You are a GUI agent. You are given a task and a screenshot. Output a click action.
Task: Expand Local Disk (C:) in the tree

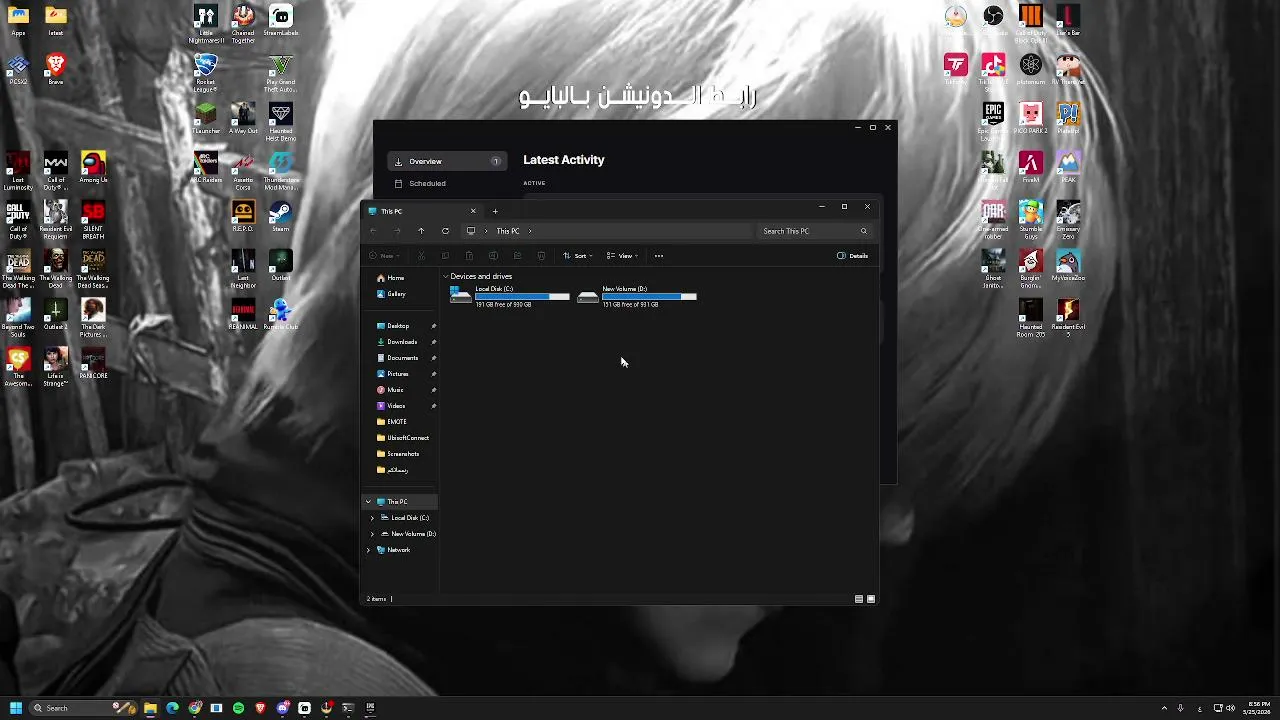click(372, 518)
